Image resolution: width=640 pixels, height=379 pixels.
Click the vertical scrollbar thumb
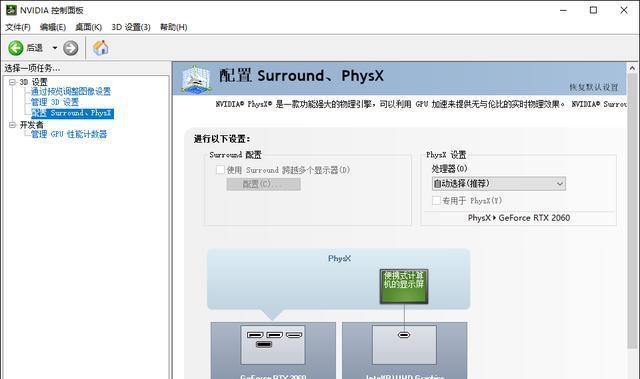pyautogui.click(x=632, y=211)
